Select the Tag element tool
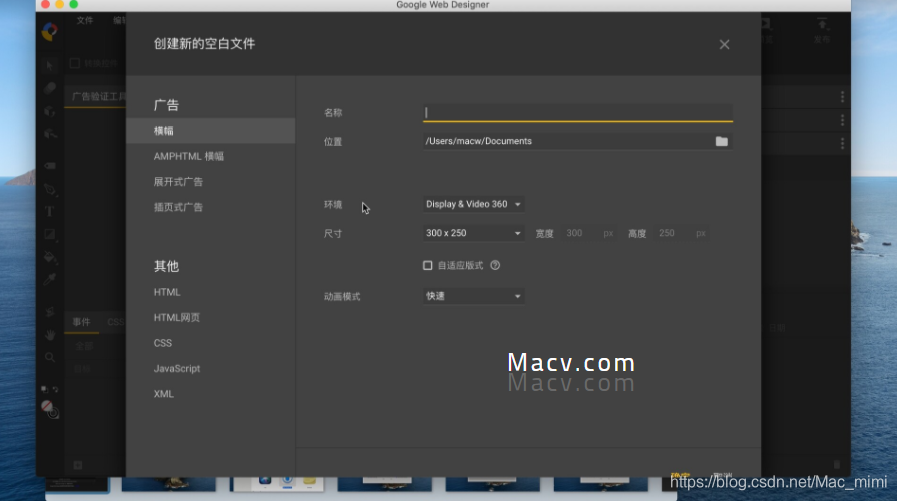This screenshot has height=501, width=897. pos(50,166)
